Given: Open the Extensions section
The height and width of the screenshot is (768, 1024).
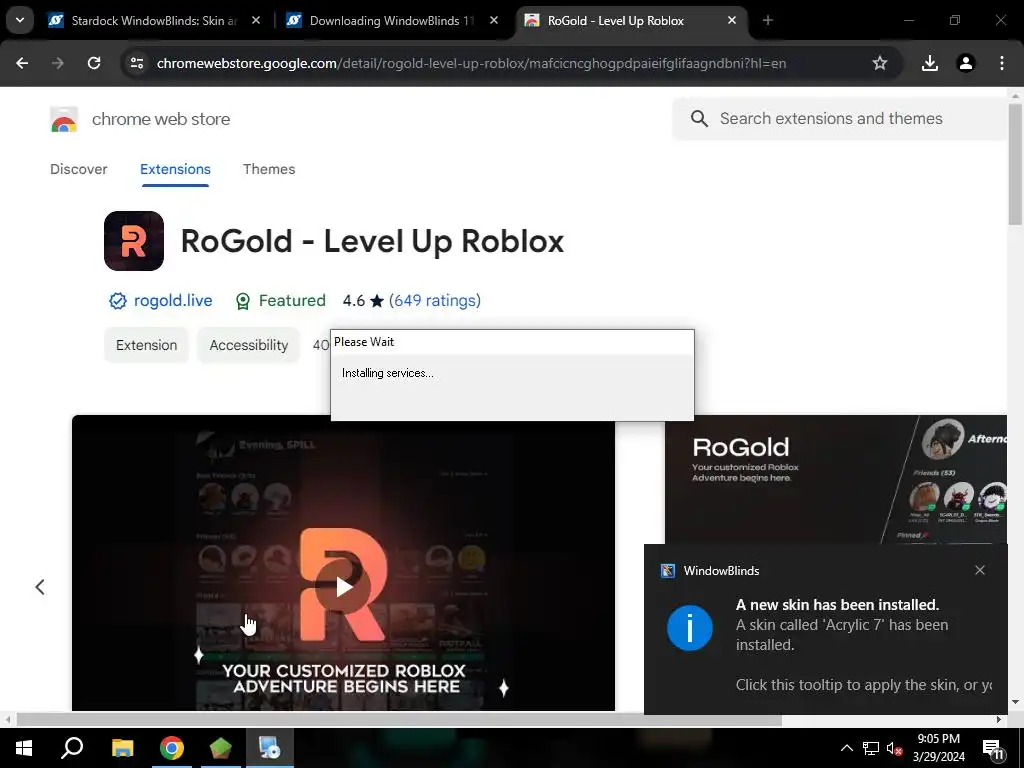Looking at the screenshot, I should (175, 169).
